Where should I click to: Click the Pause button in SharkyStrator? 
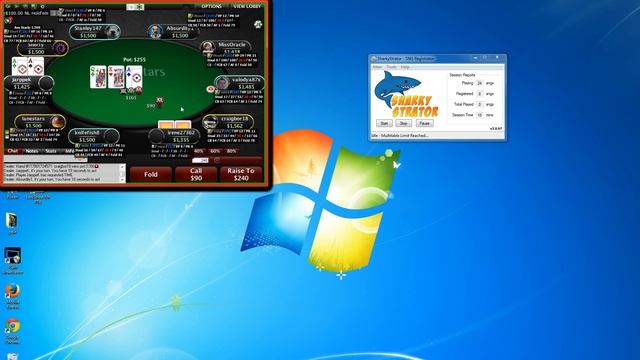[424, 123]
